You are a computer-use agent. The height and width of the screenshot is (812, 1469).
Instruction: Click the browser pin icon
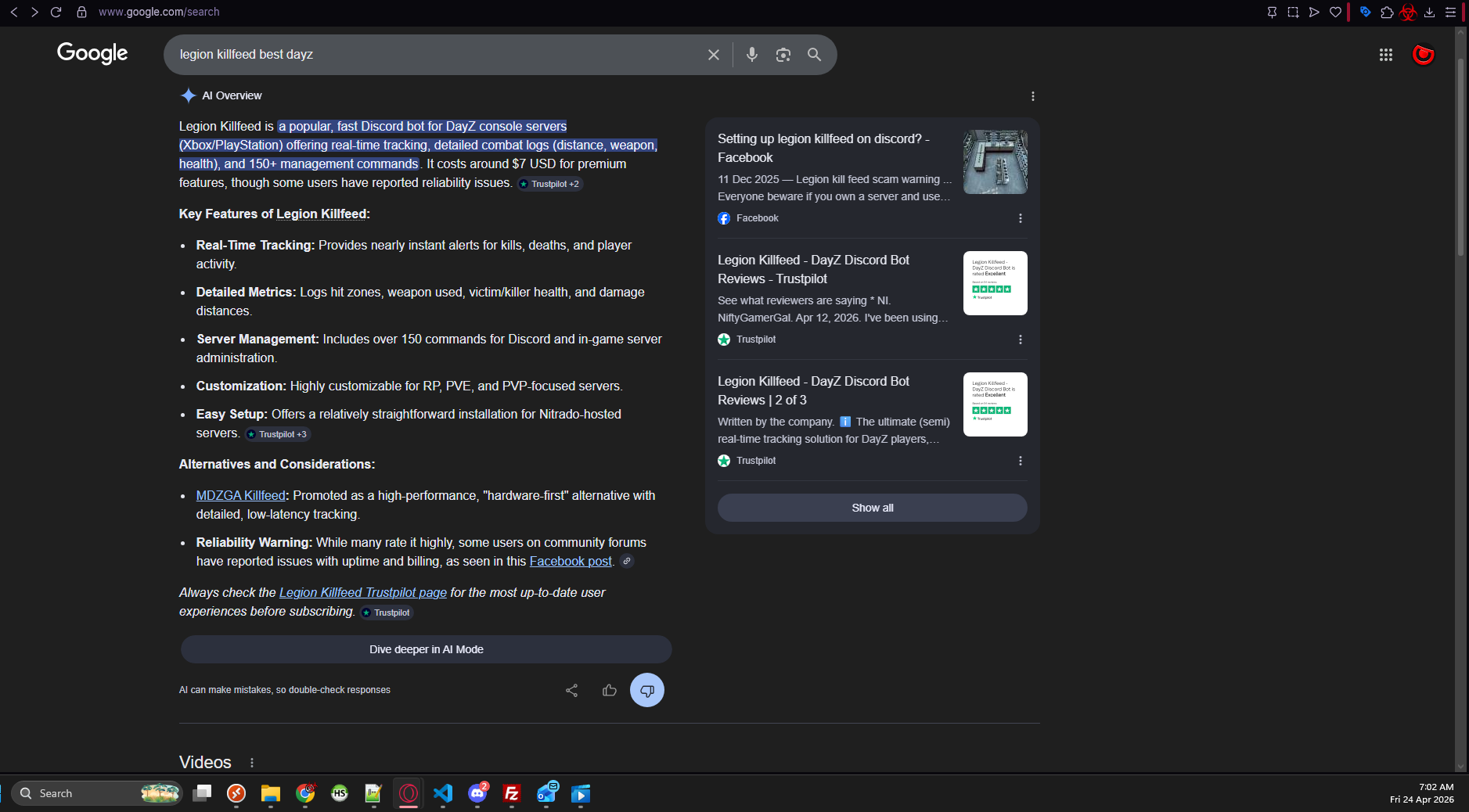coord(1272,12)
